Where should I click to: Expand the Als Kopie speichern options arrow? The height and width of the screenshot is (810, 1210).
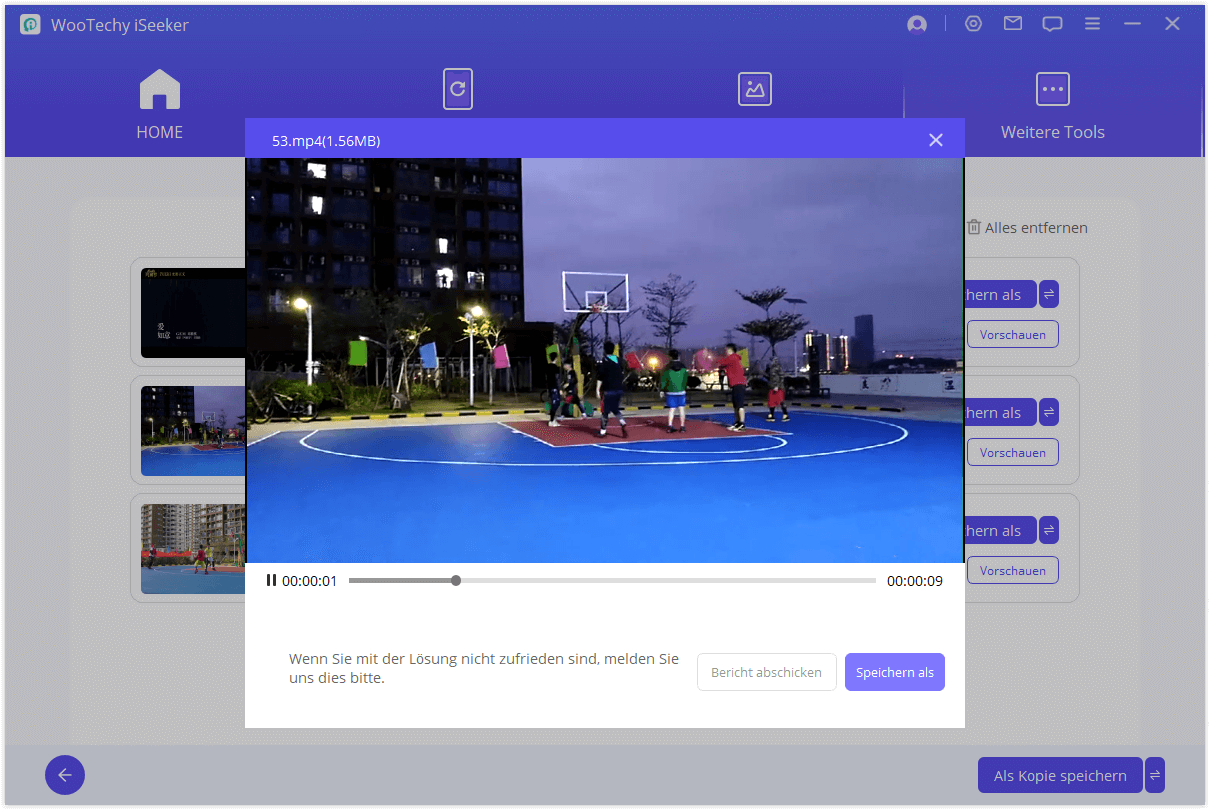pos(1155,775)
